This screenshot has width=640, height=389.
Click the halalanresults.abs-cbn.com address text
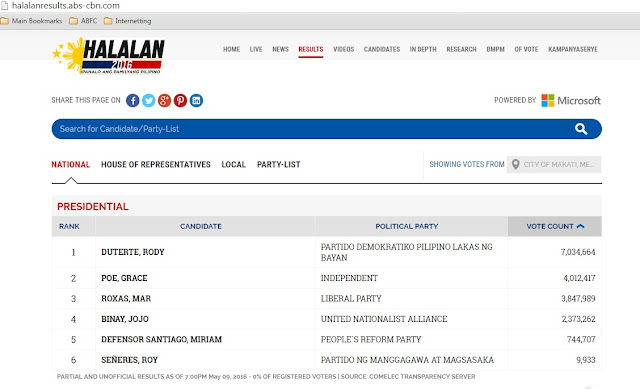coord(66,6)
